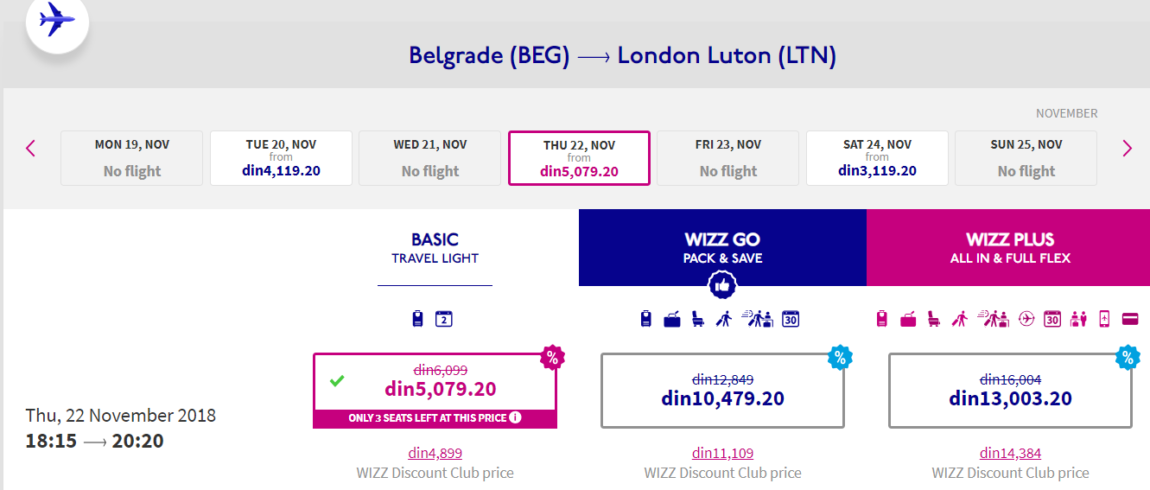Image resolution: width=1150 pixels, height=490 pixels.
Task: Click the WIZZ GO thumbs-up badge
Action: point(722,285)
